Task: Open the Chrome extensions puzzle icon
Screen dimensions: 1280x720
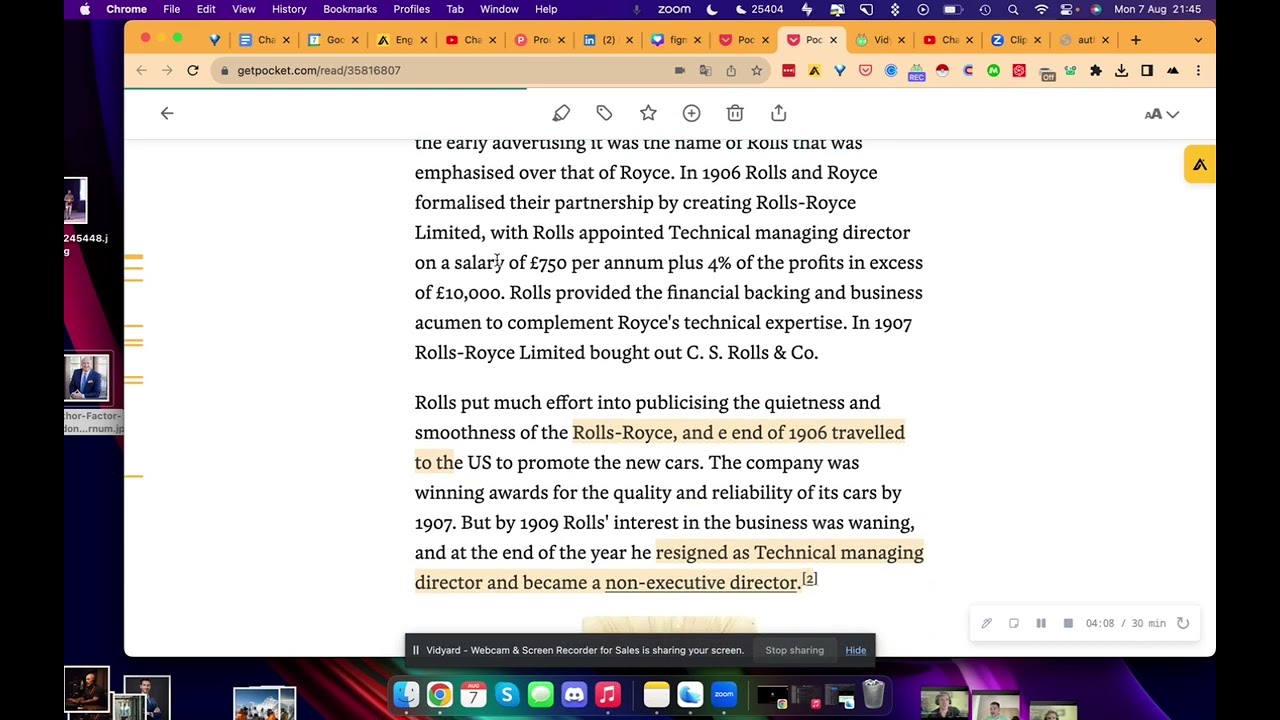Action: pyautogui.click(x=1096, y=71)
